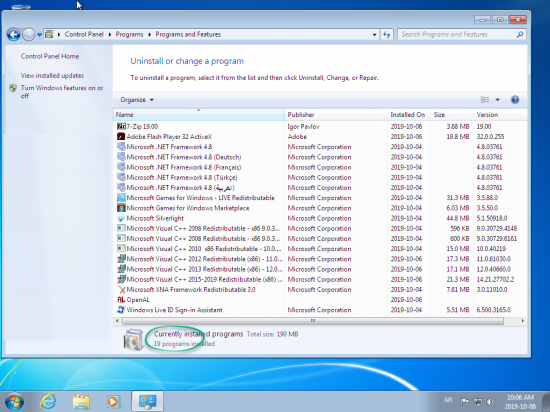Open the Windows Start menu
This screenshot has width=550, height=412.
[14, 402]
